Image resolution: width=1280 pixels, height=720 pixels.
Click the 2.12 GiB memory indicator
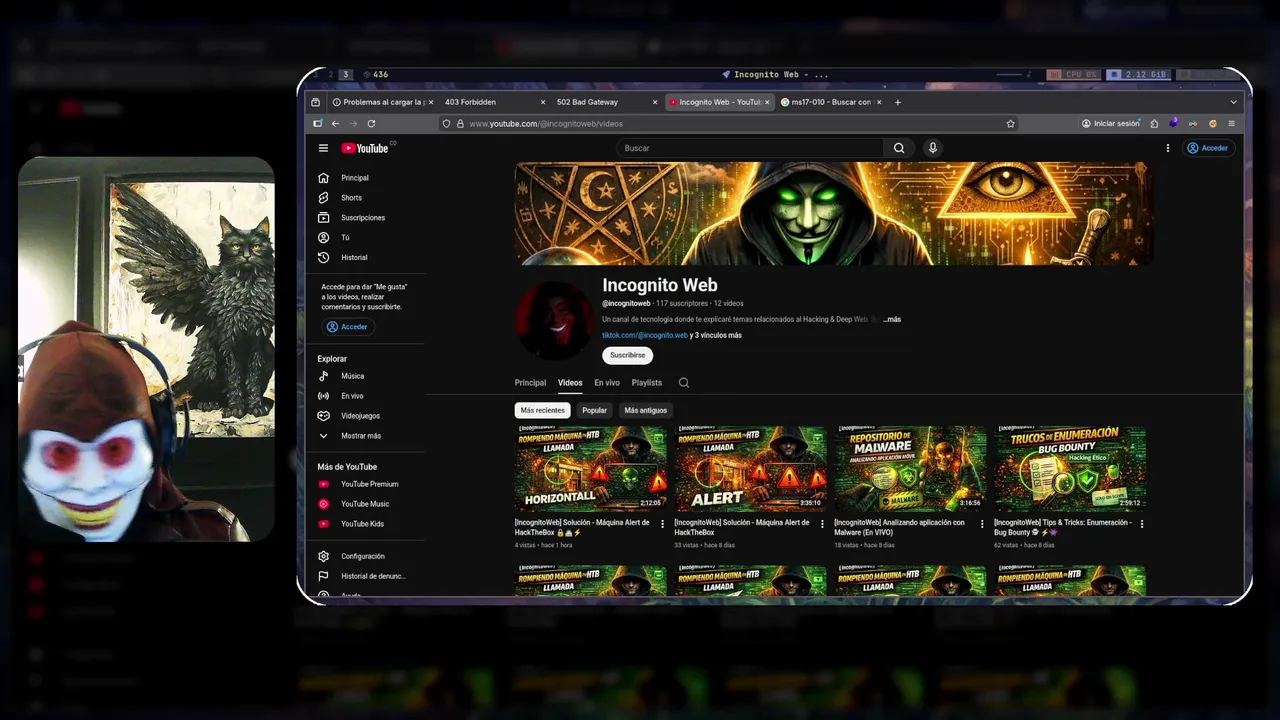coord(1138,75)
